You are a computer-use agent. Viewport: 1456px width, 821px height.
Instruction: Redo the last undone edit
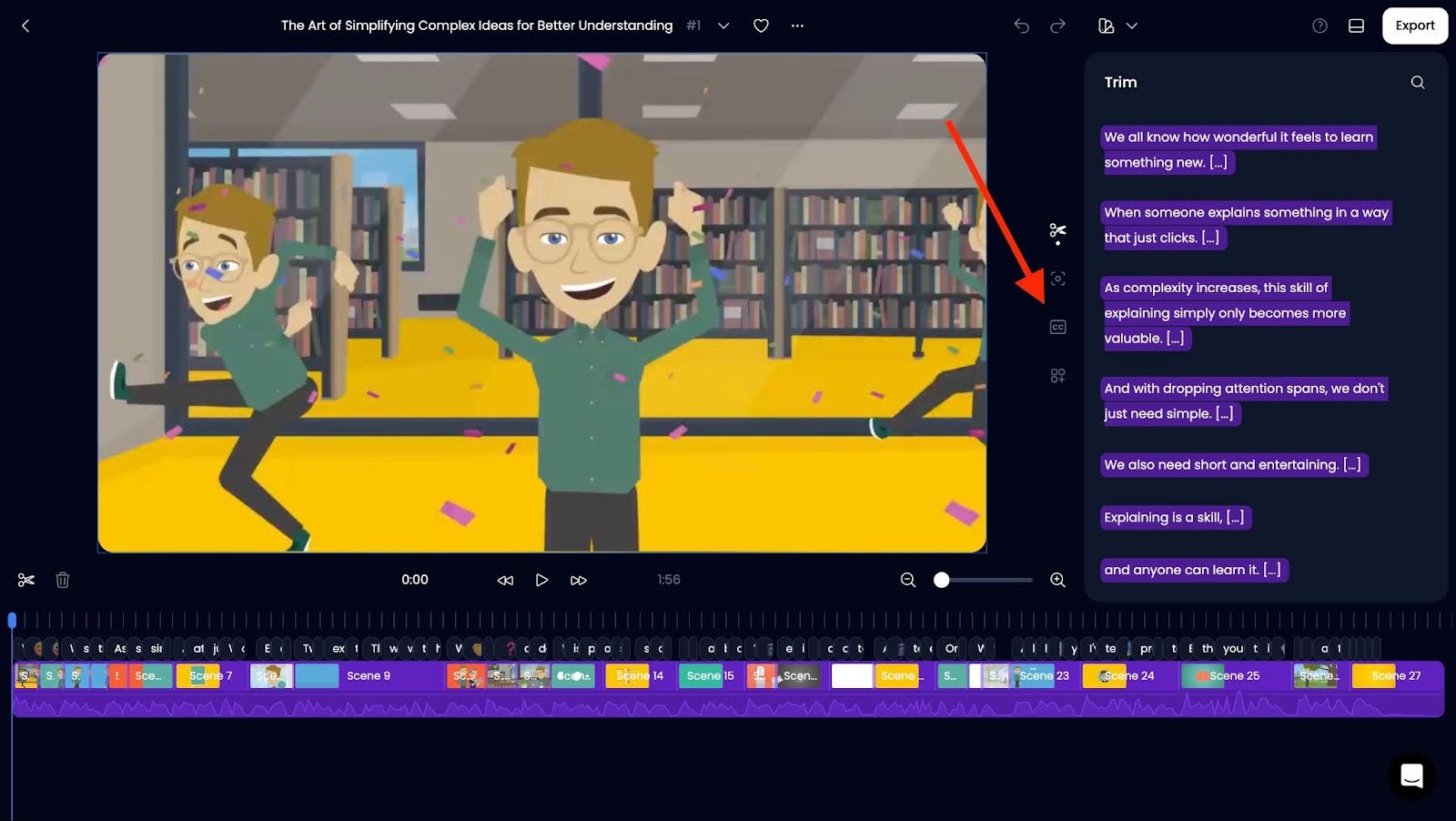point(1057,25)
